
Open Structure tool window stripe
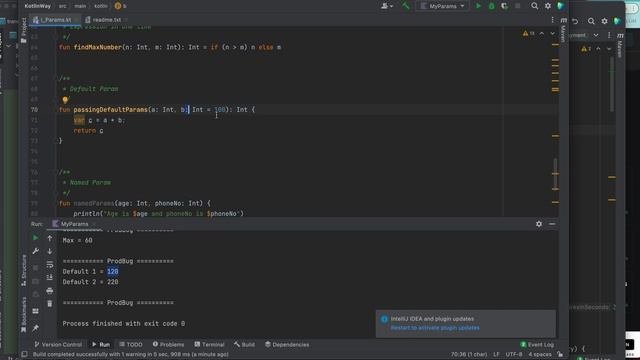click(24, 270)
